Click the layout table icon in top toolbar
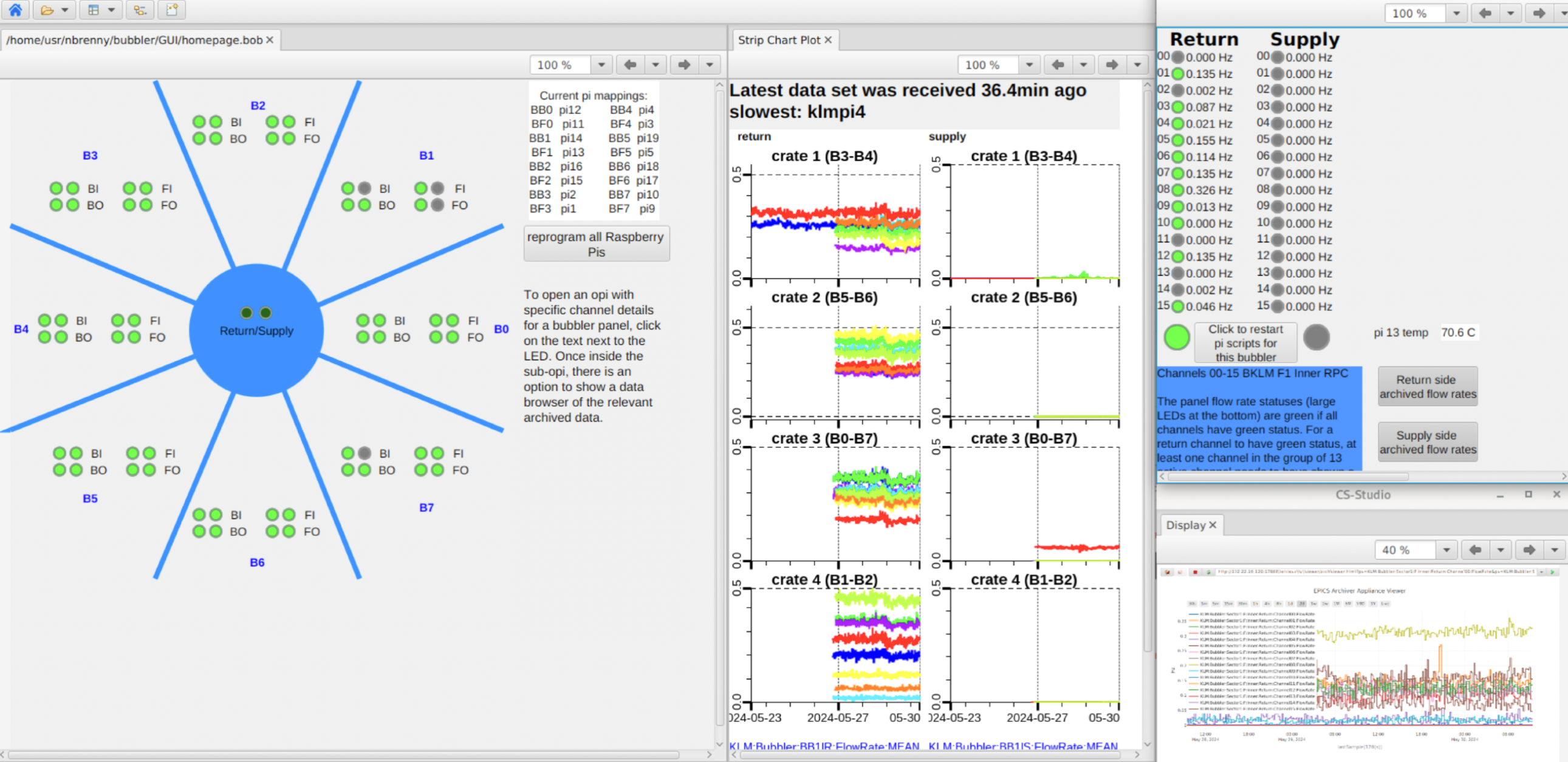Screen dimensions: 1568x762 [x=93, y=10]
